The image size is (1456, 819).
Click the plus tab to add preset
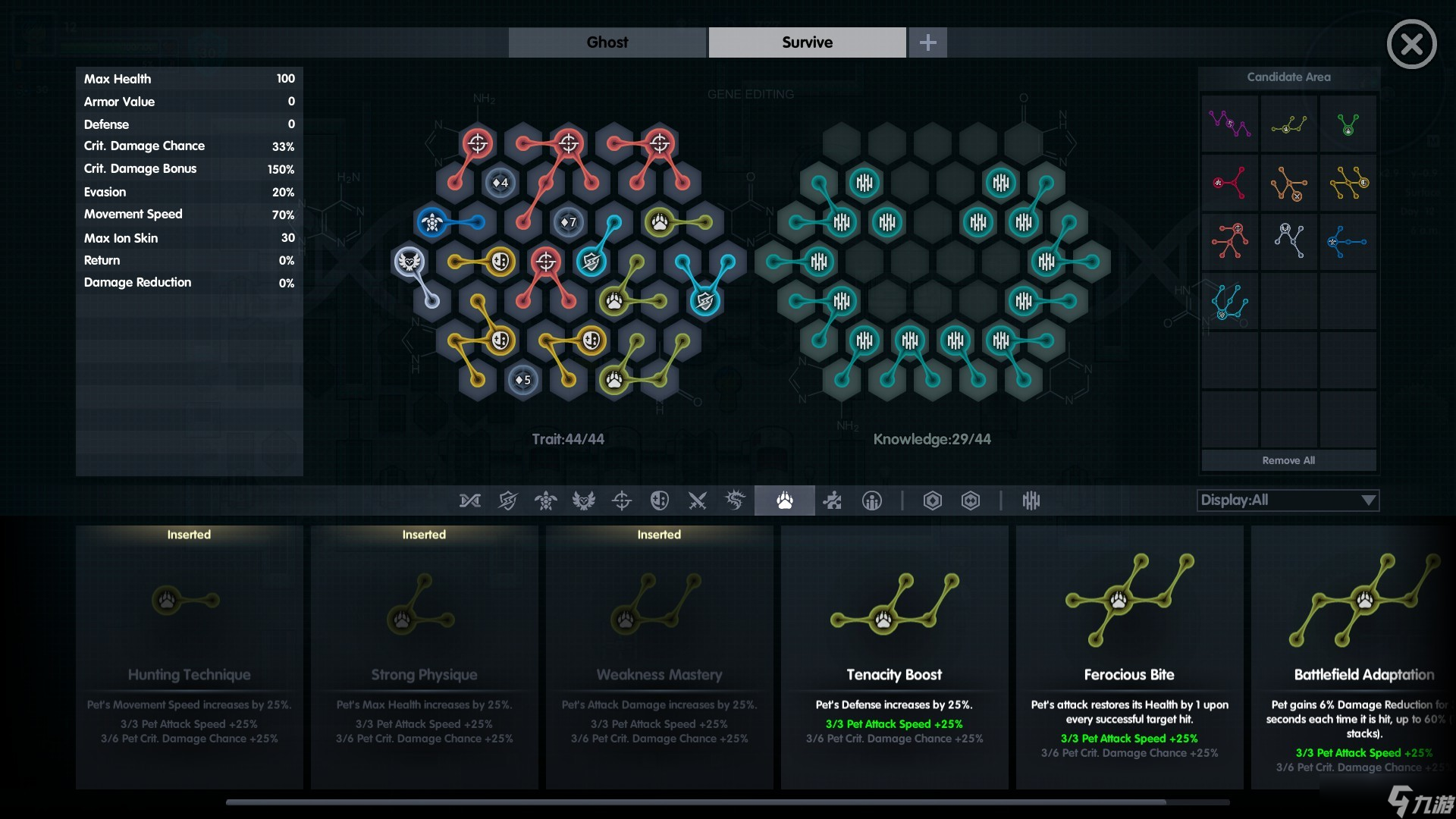[x=927, y=41]
